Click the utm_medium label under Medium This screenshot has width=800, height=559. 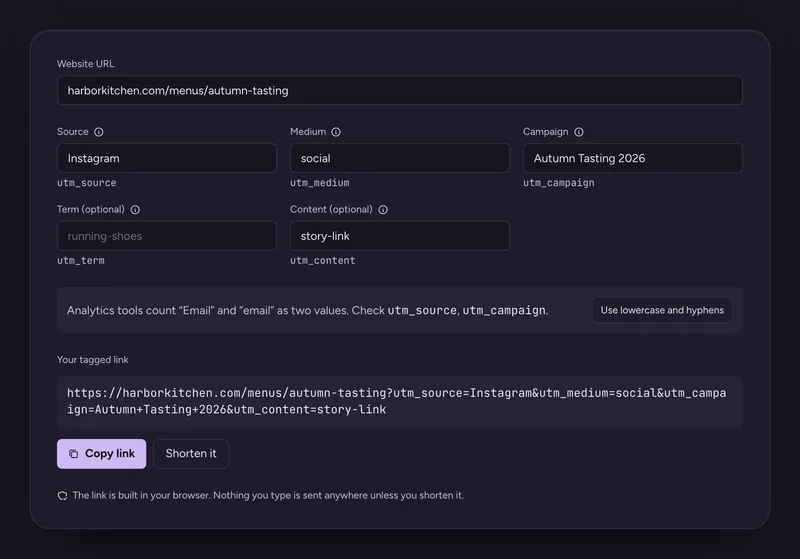[320, 183]
